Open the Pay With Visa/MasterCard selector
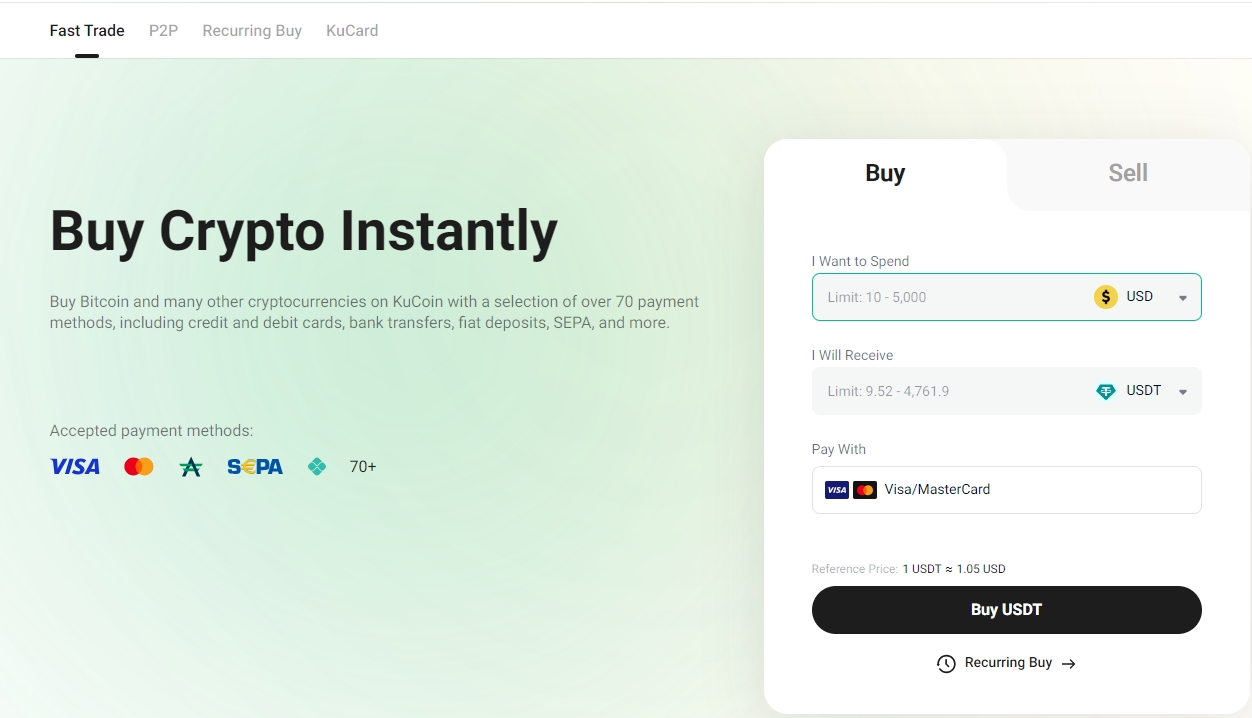This screenshot has width=1252, height=718. pos(1006,490)
